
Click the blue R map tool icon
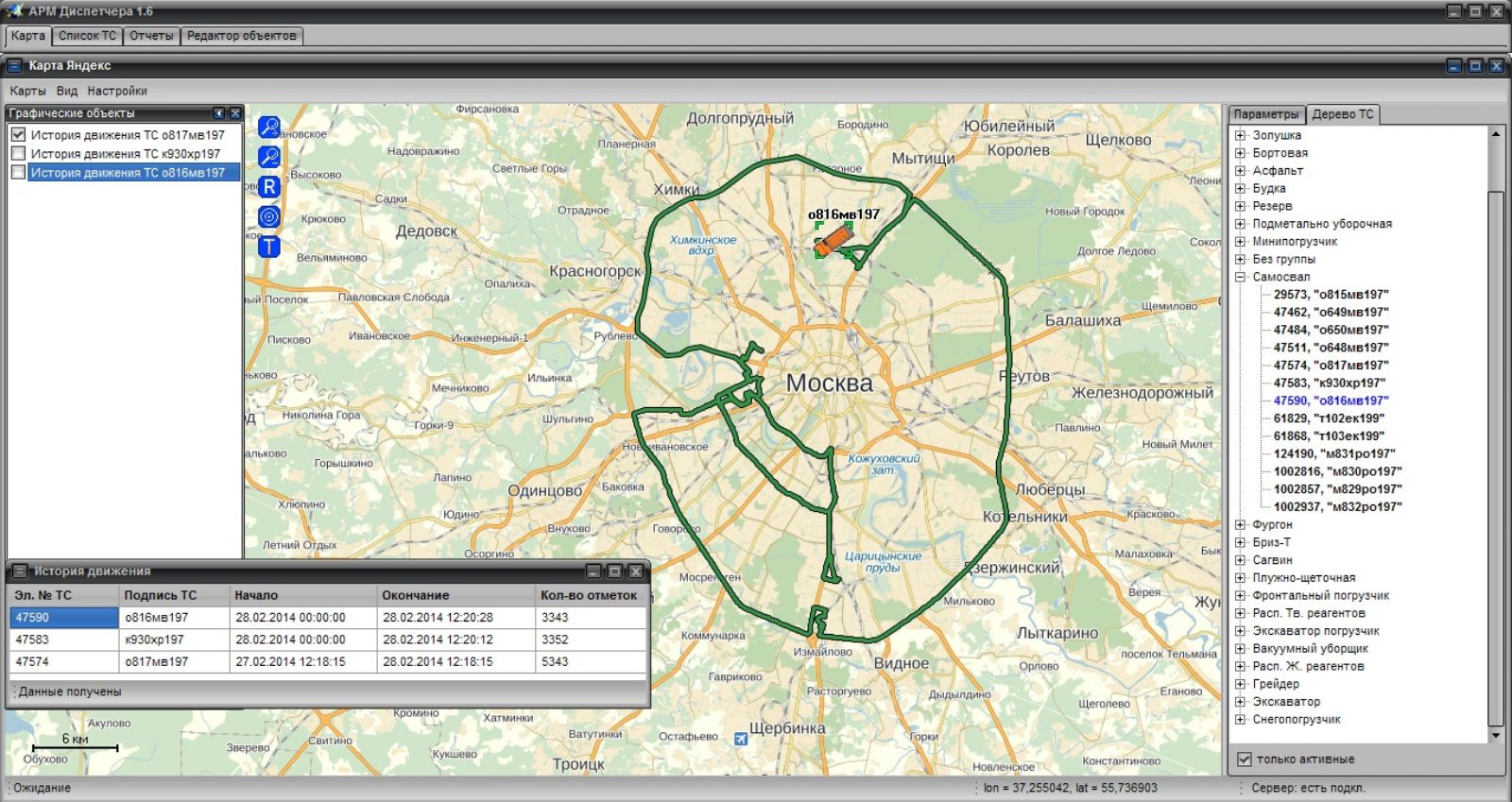[x=269, y=187]
